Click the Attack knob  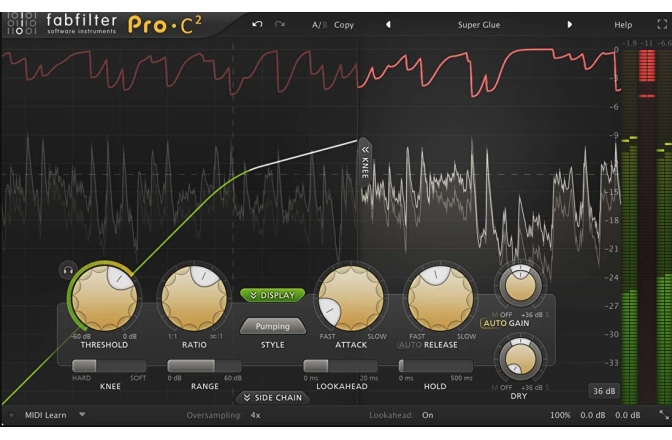point(351,298)
